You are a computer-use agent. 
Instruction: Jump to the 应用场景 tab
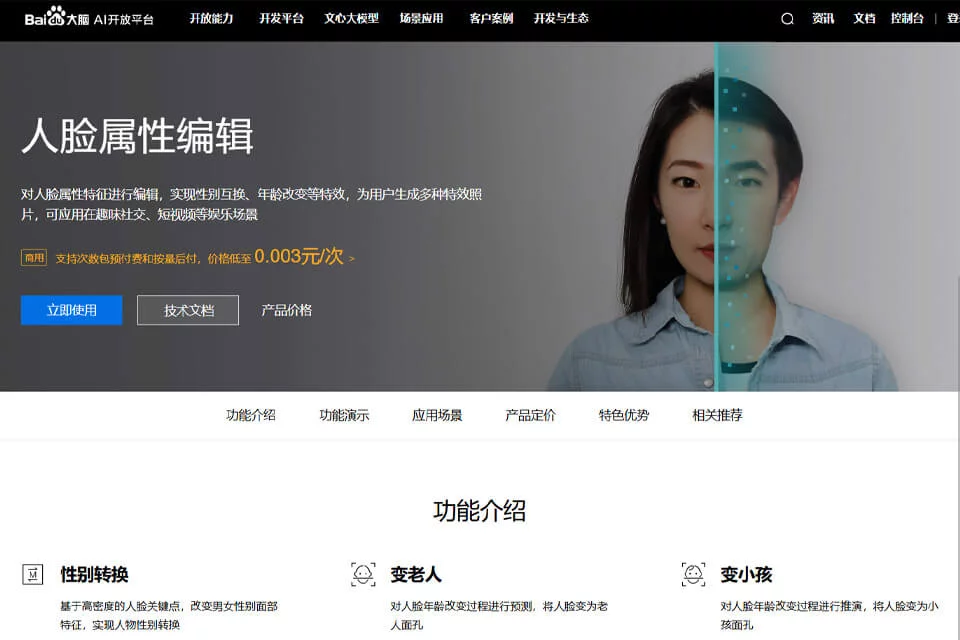tap(437, 415)
